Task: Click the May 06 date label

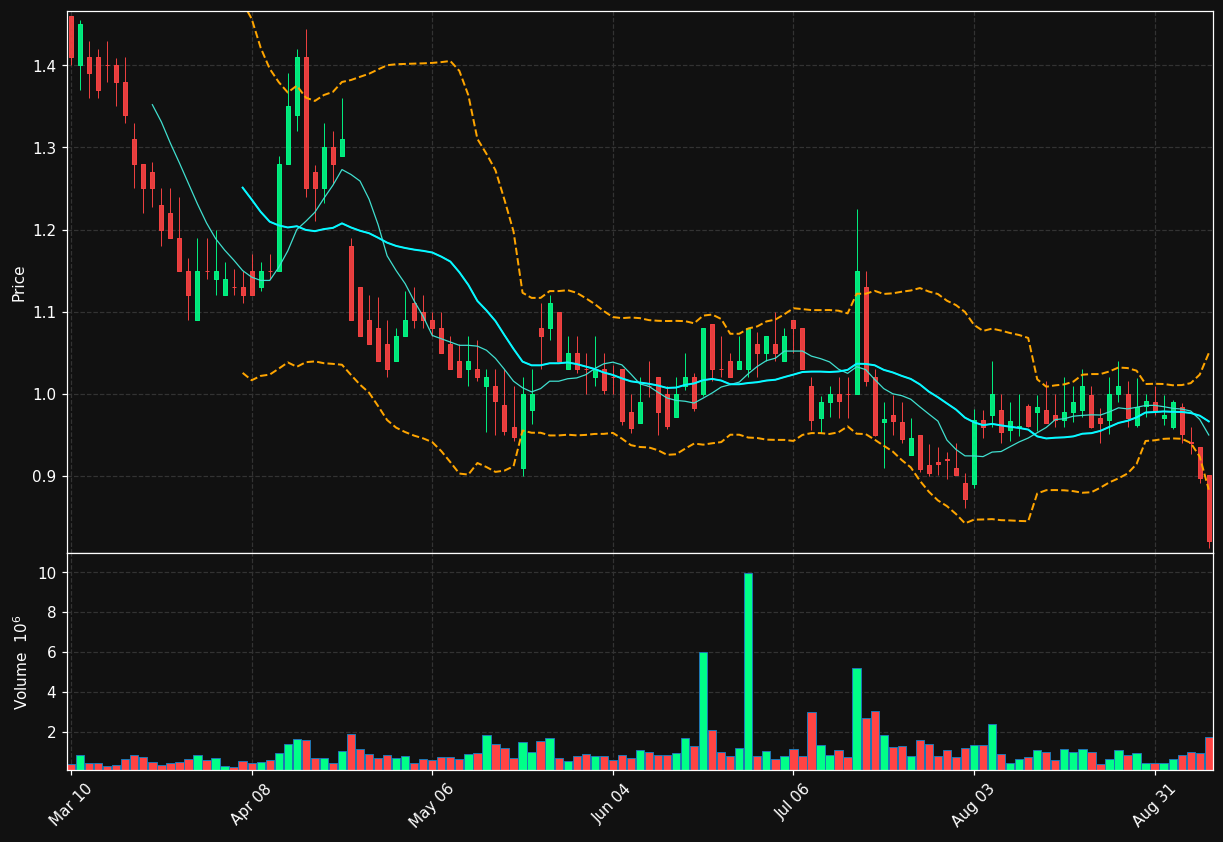Action: [431, 805]
